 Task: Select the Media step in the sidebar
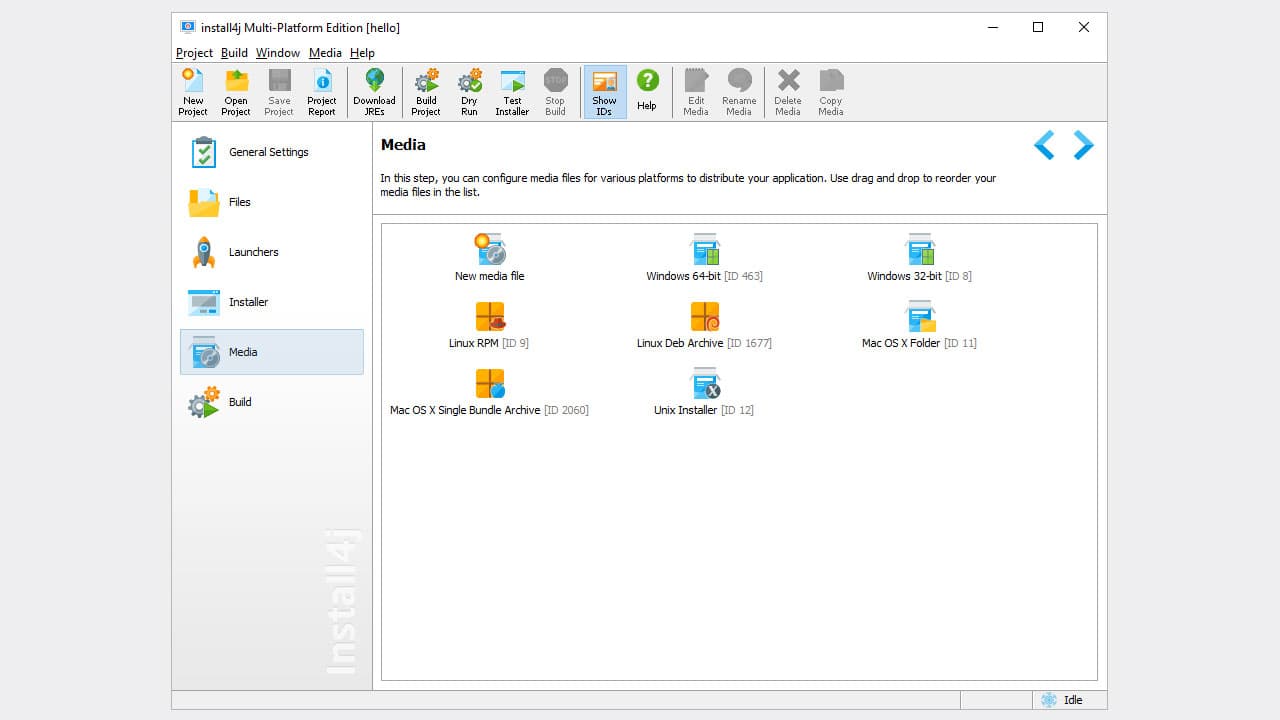pos(242,352)
